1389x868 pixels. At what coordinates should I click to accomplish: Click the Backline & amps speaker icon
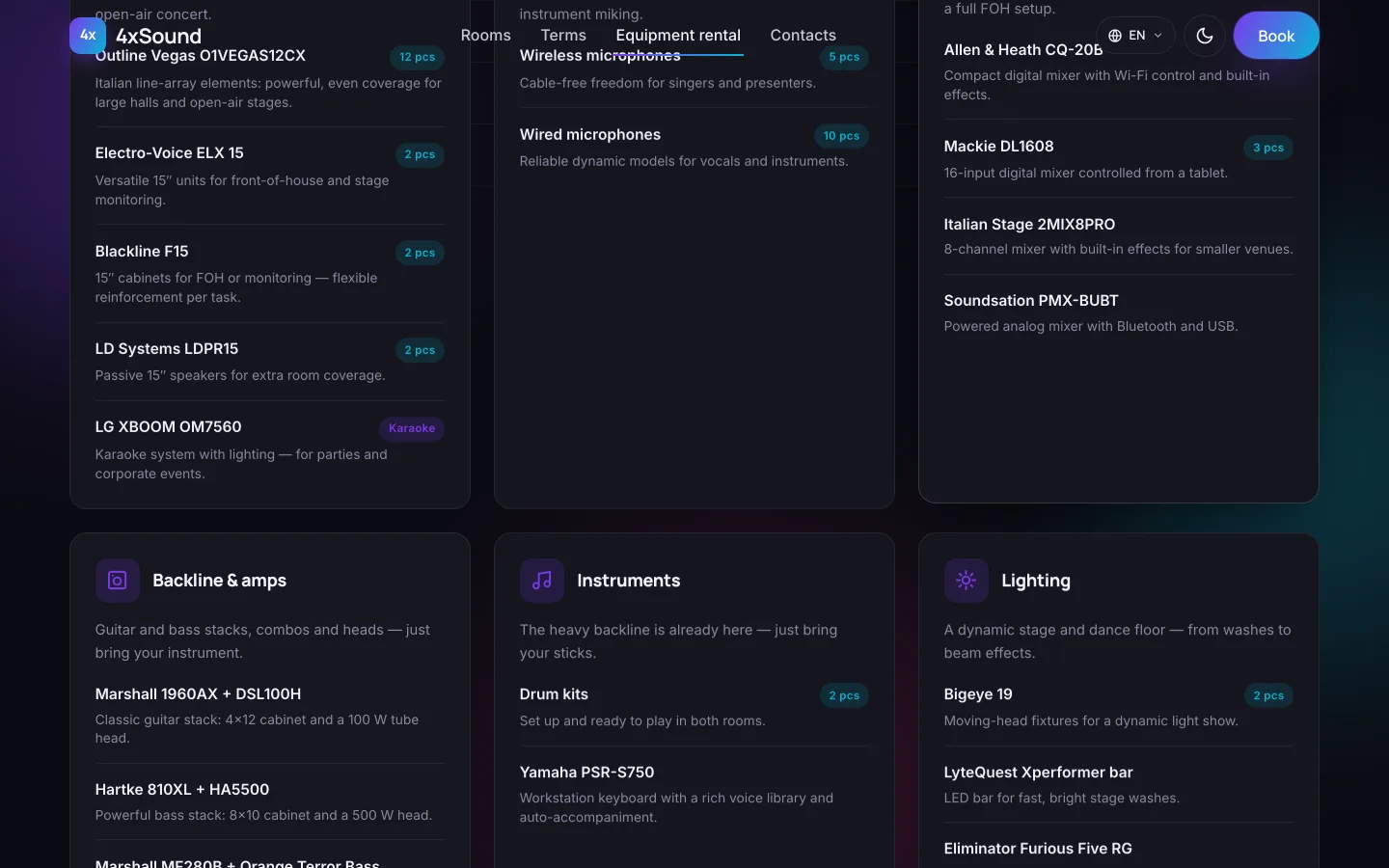[118, 581]
